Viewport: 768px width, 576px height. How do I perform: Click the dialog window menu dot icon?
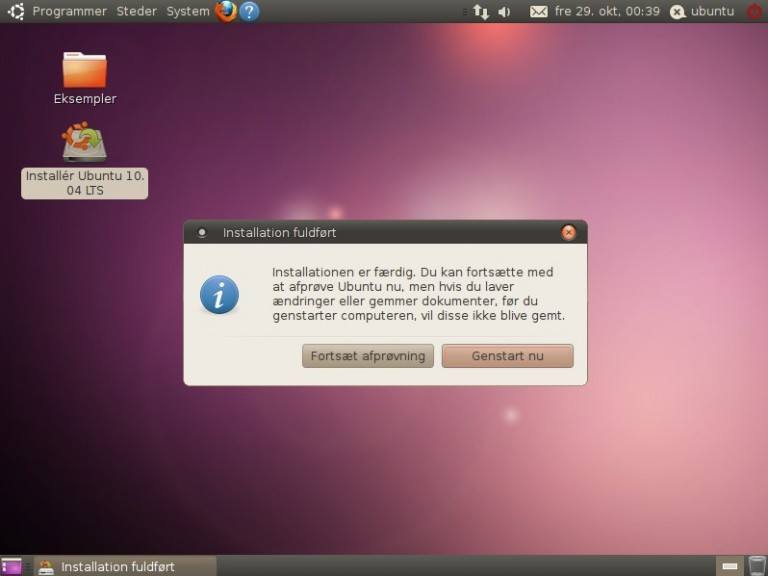coord(202,233)
